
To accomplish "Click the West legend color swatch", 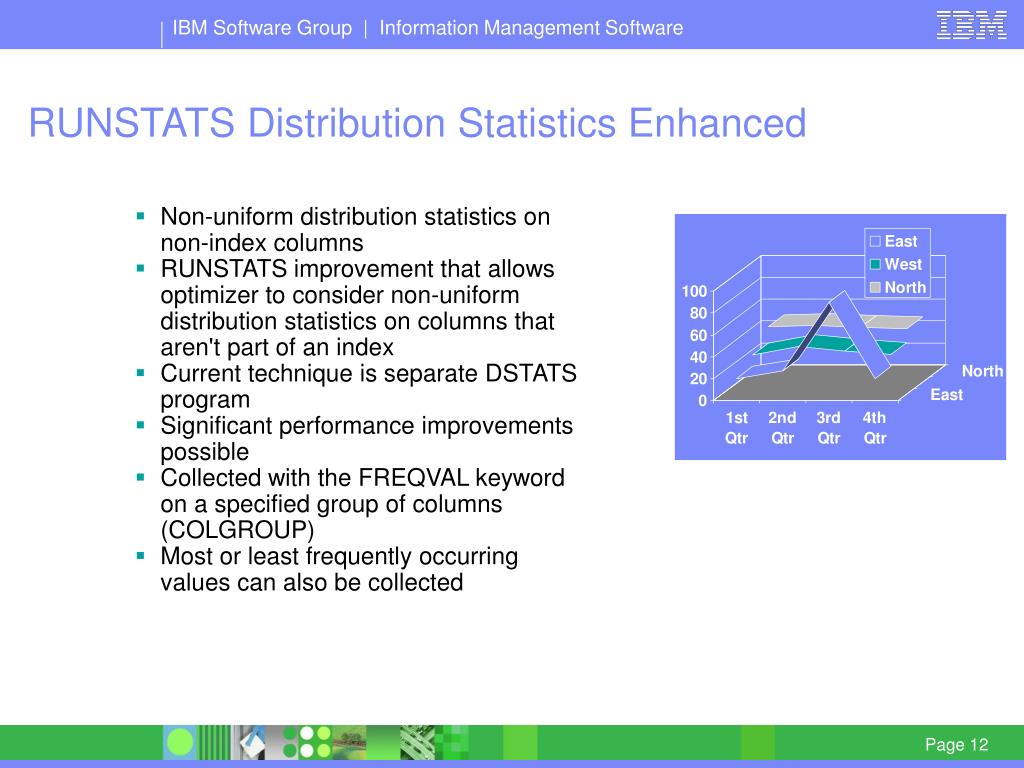I will pyautogui.click(x=875, y=264).
